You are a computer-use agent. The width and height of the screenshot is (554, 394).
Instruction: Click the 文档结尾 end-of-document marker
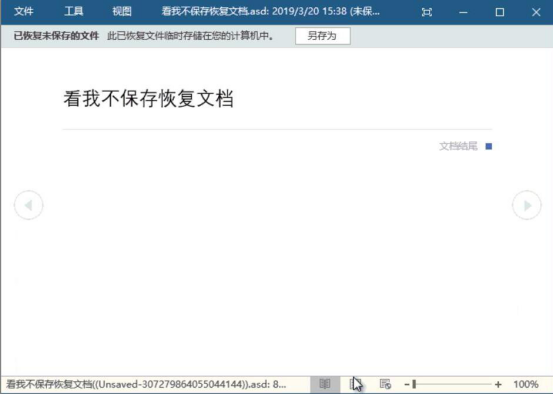pos(465,146)
